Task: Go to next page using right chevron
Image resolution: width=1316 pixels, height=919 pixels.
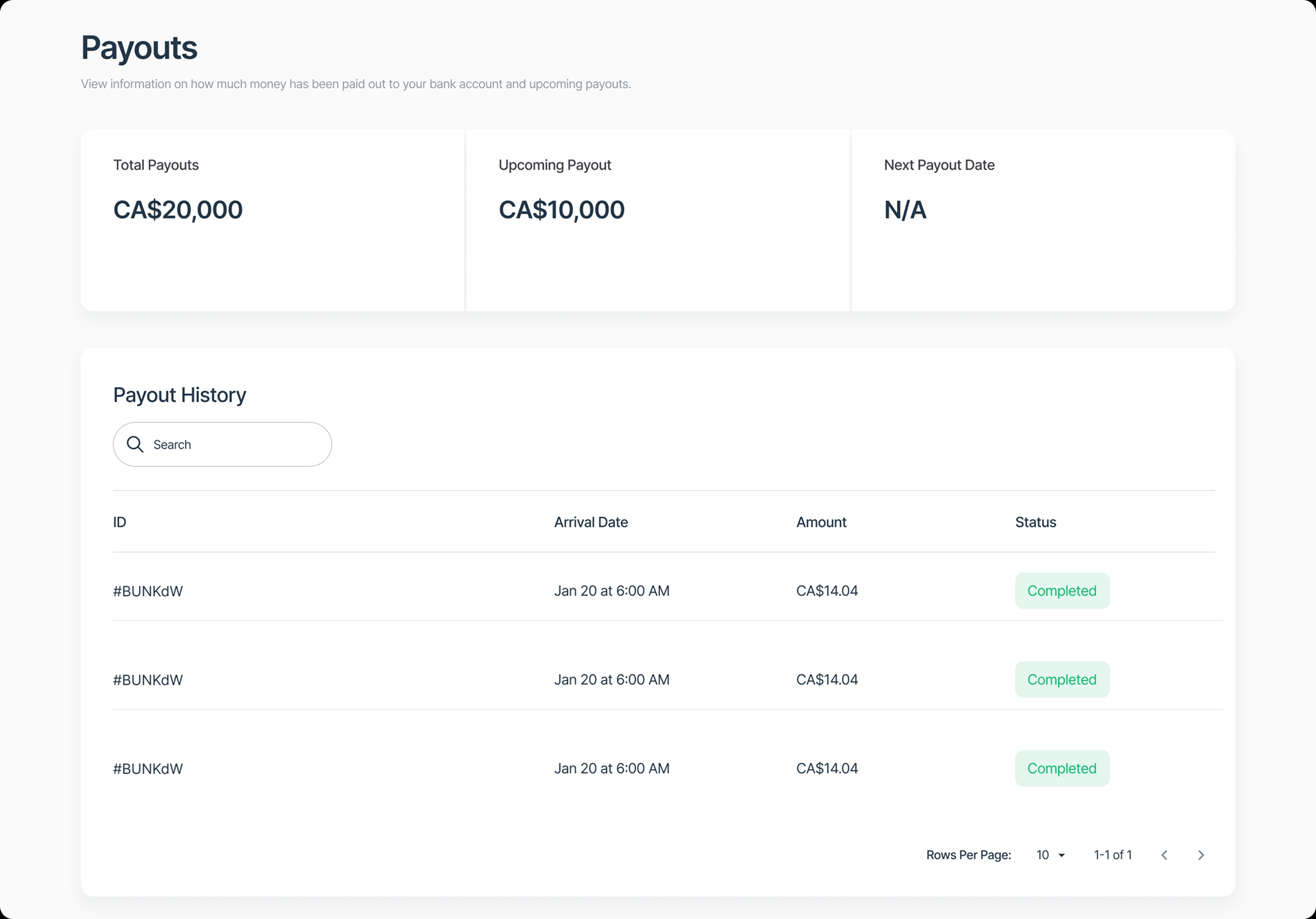Action: point(1201,855)
